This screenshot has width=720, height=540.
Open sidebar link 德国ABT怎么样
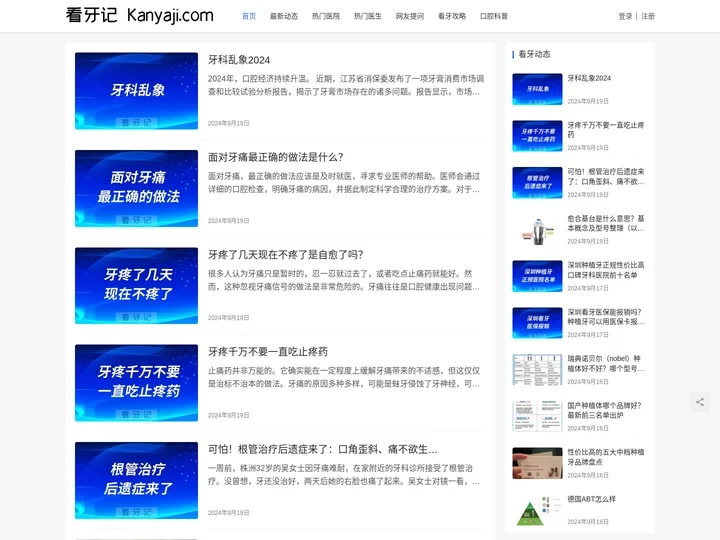click(591, 499)
